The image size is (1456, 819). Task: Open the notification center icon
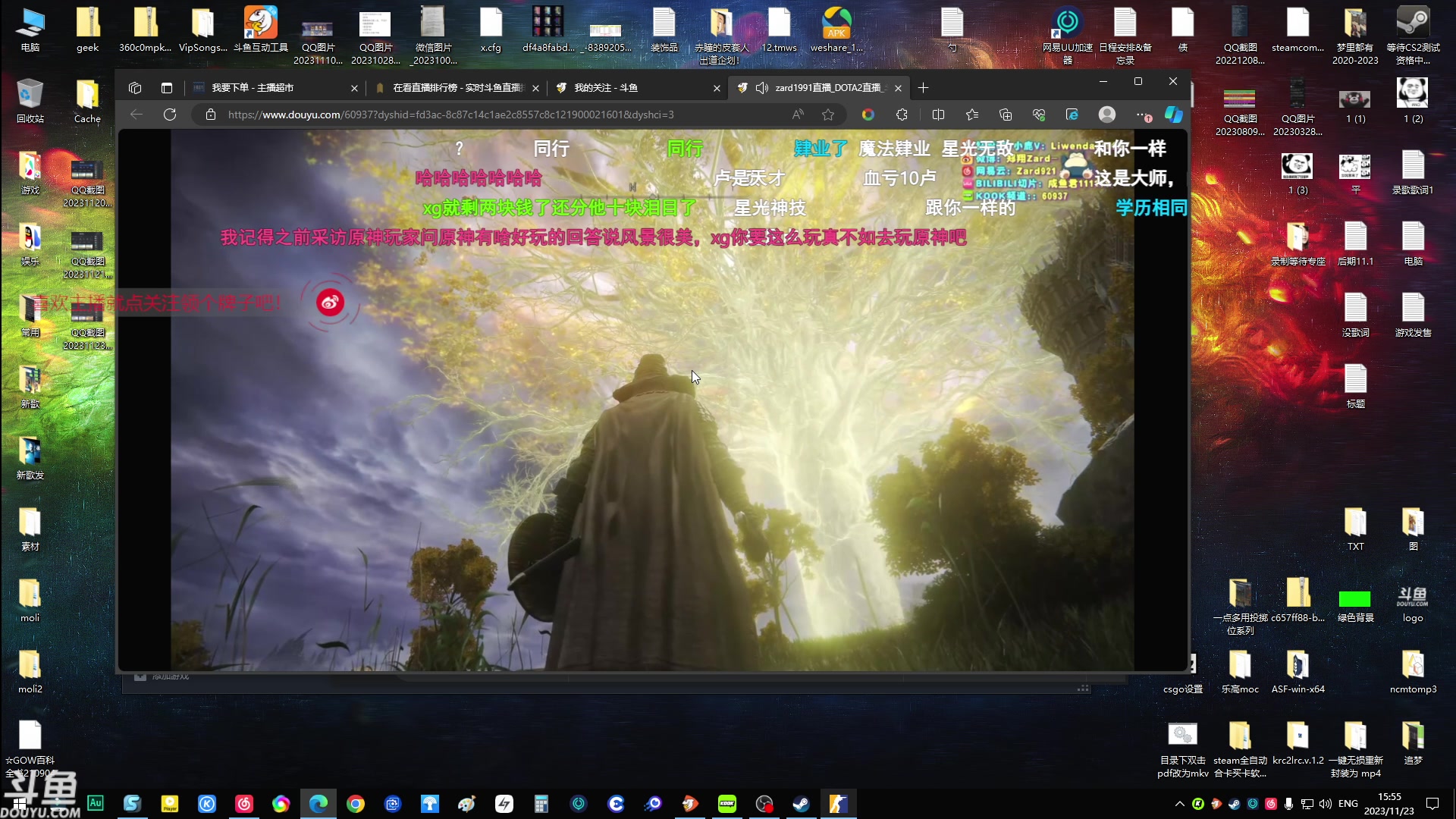click(1432, 804)
